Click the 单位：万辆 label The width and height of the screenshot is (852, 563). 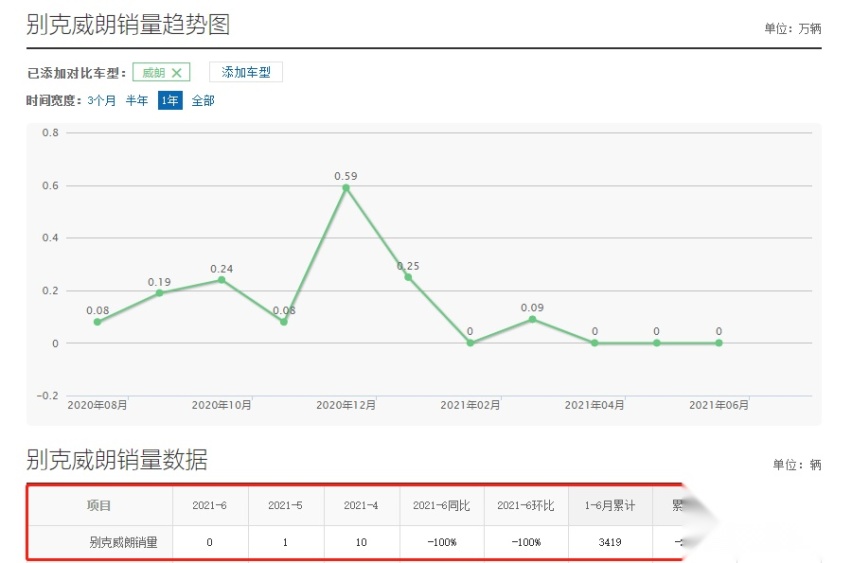pos(793,28)
